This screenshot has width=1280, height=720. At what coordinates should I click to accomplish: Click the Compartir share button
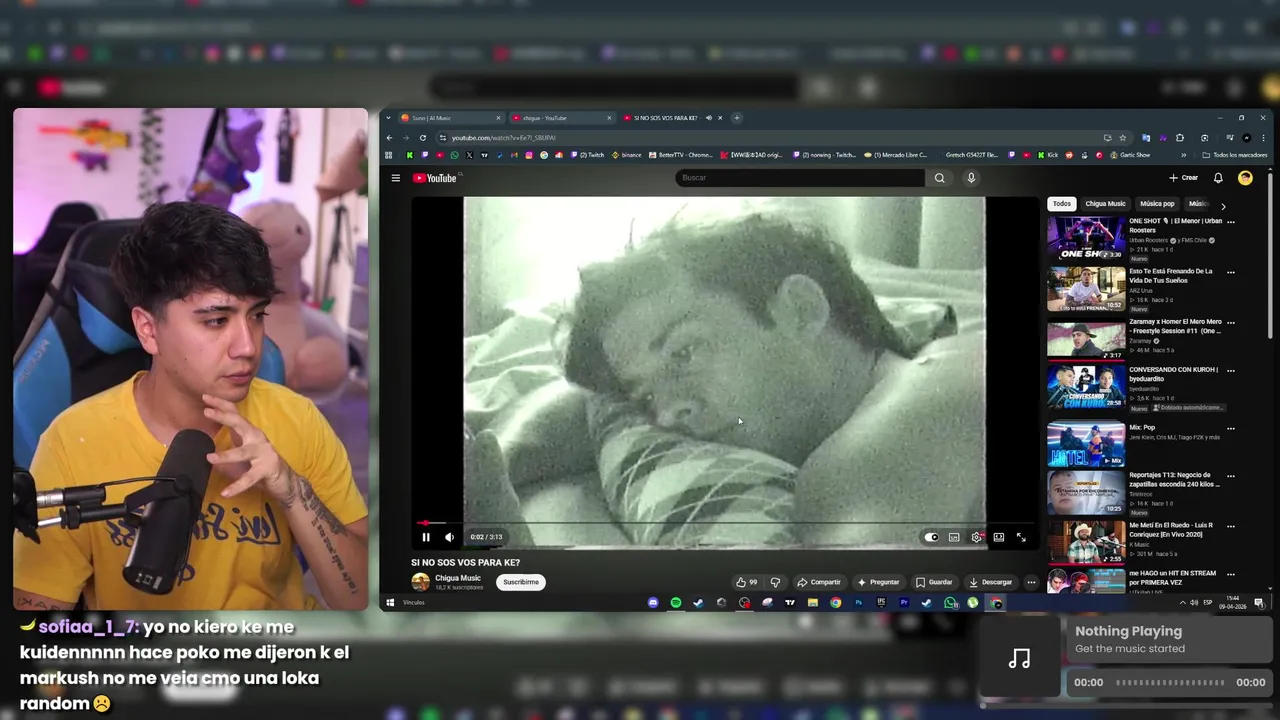[819, 582]
